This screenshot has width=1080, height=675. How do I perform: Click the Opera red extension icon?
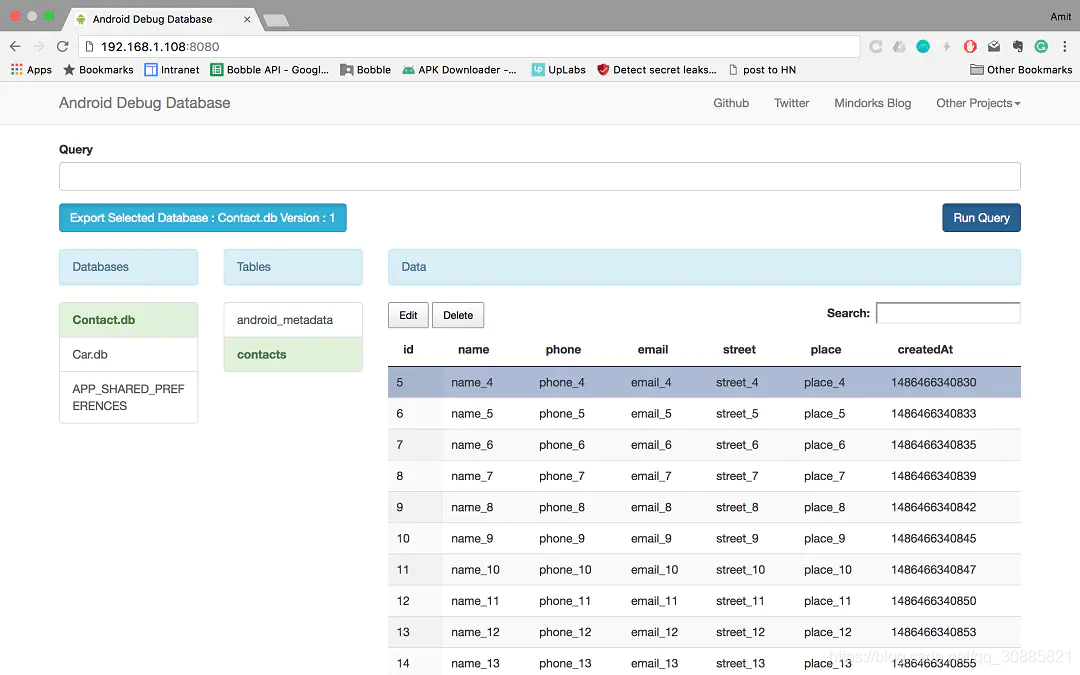click(x=970, y=46)
